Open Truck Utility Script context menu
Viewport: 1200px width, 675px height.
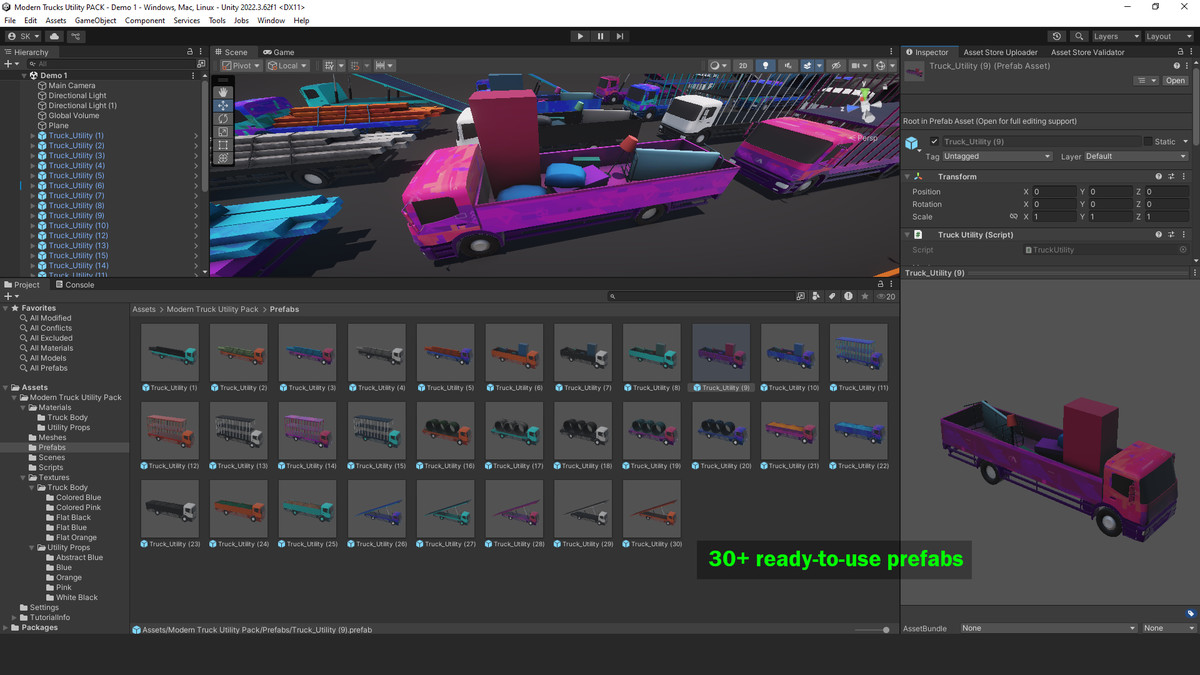1184,234
